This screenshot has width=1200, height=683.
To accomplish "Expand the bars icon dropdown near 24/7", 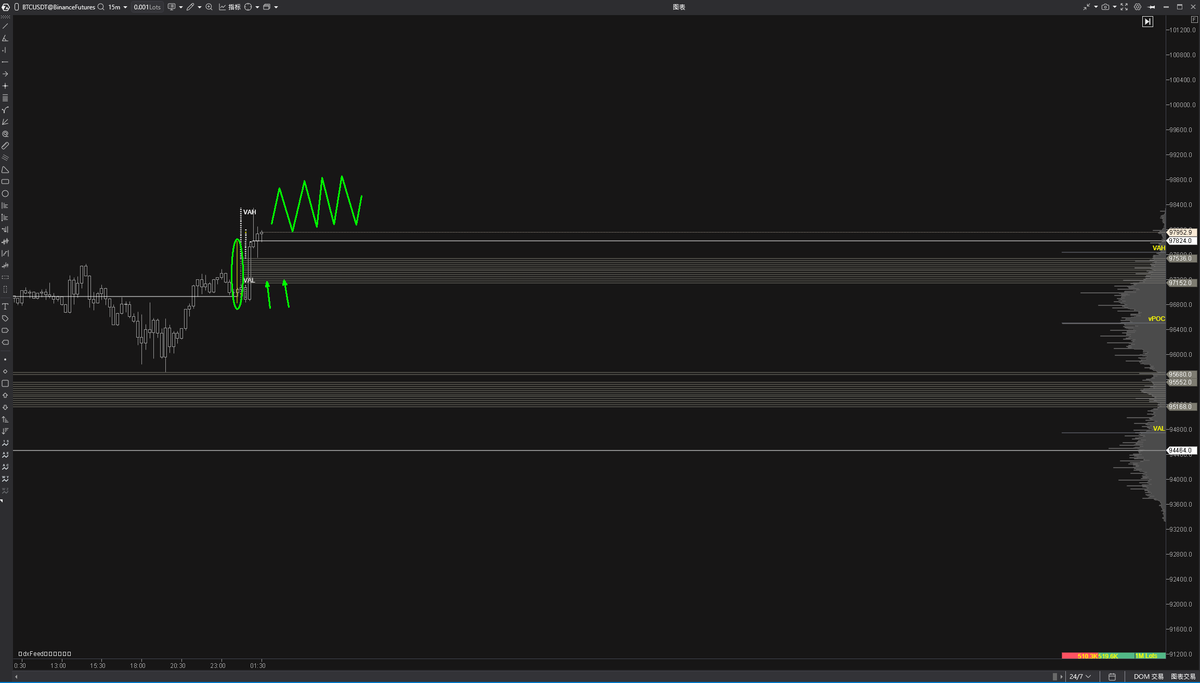I will [x=1061, y=676].
